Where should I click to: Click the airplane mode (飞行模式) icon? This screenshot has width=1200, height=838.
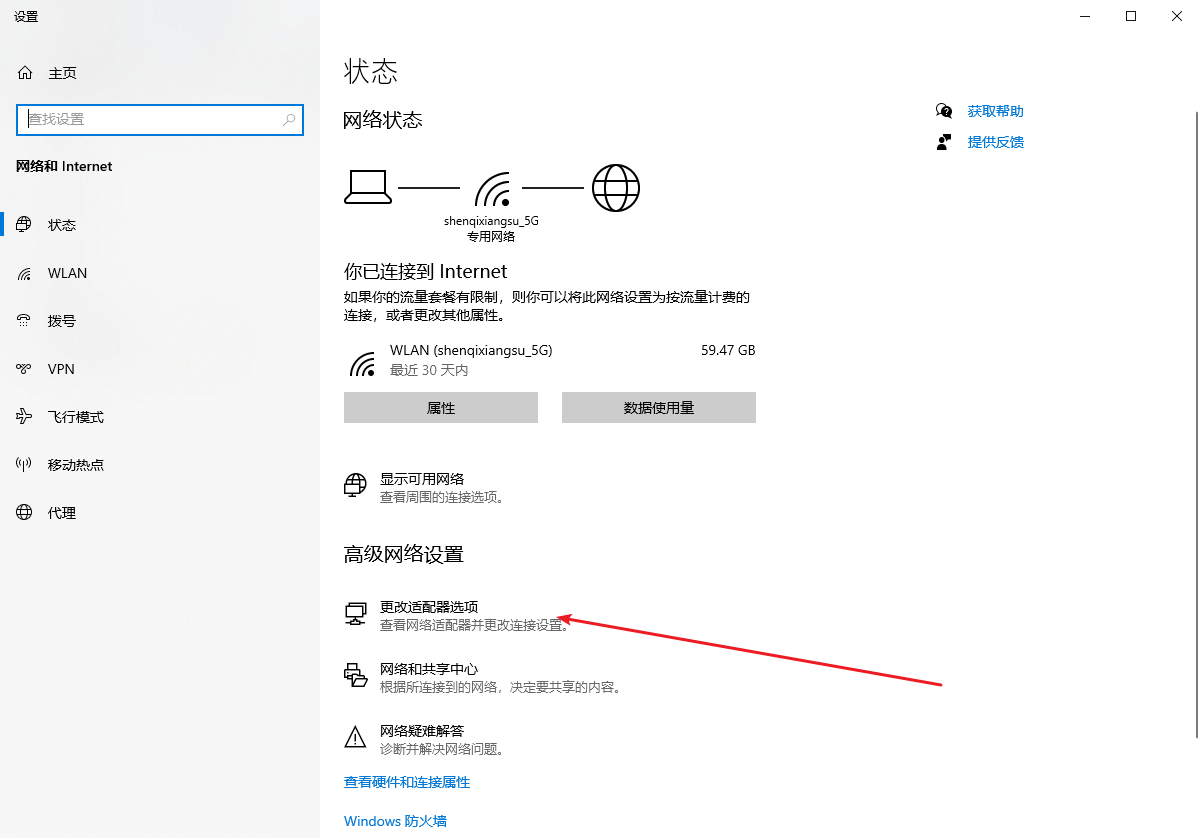coord(25,417)
